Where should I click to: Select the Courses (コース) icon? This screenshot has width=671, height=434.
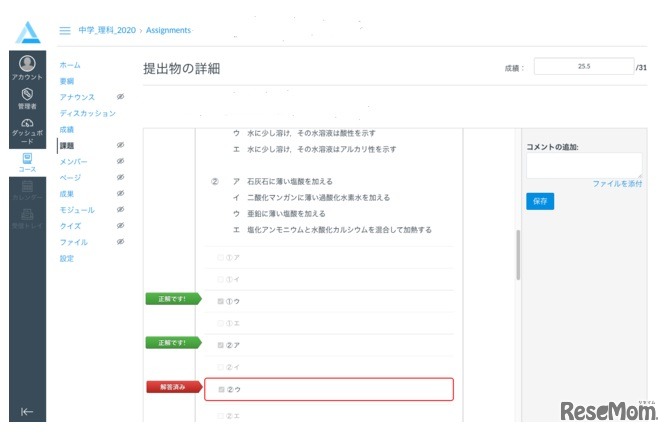tap(26, 160)
